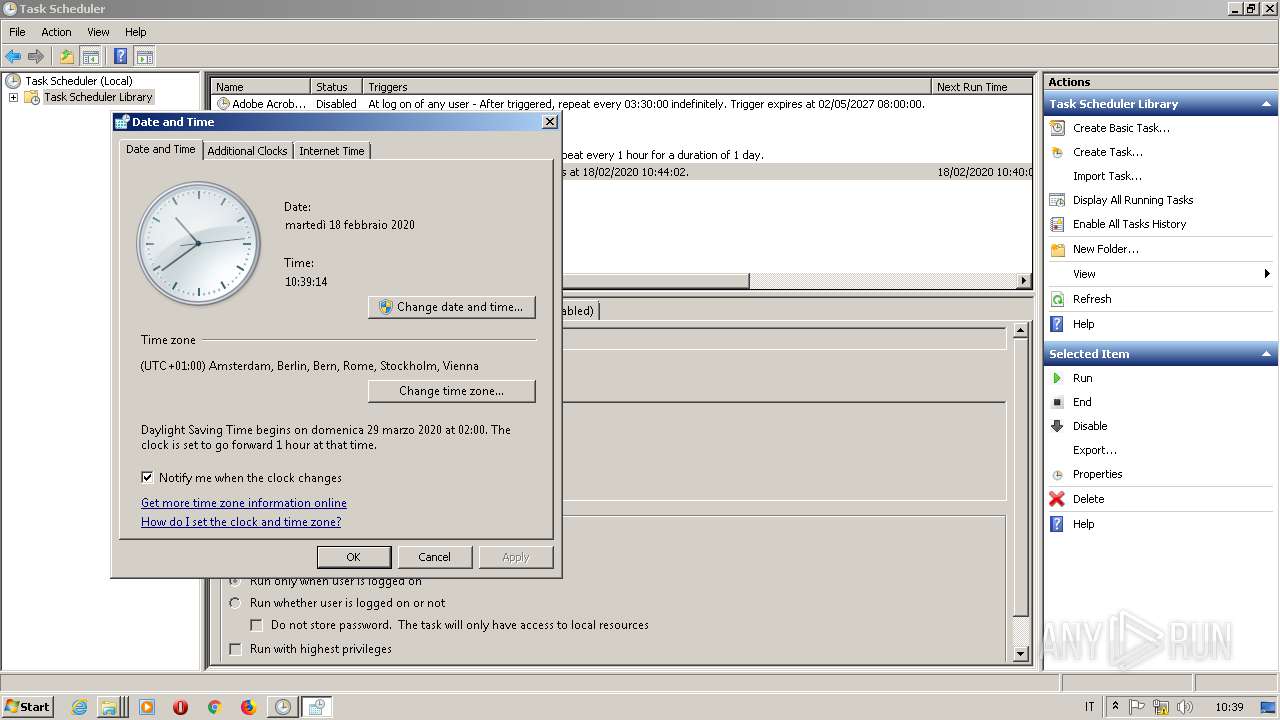Show hidden tray icons chevron
This screenshot has width=1280, height=720.
[1115, 707]
